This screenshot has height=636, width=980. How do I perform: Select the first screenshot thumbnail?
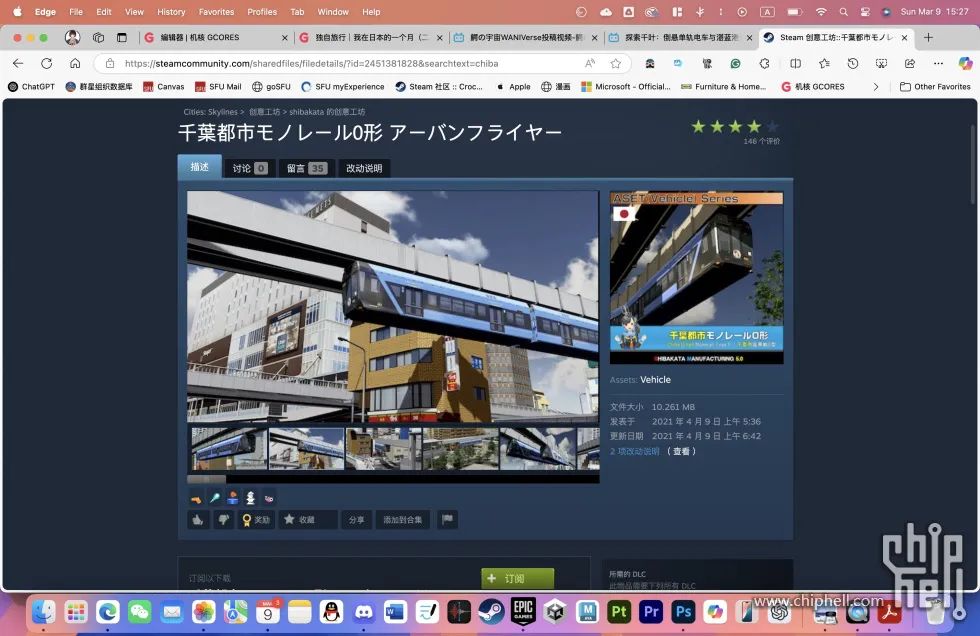[229, 448]
